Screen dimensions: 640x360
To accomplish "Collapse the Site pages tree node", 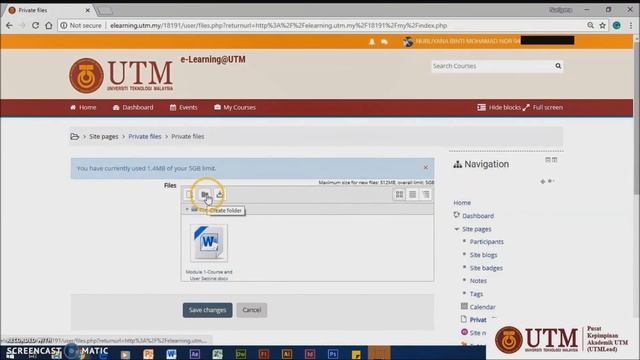I will coord(457,229).
